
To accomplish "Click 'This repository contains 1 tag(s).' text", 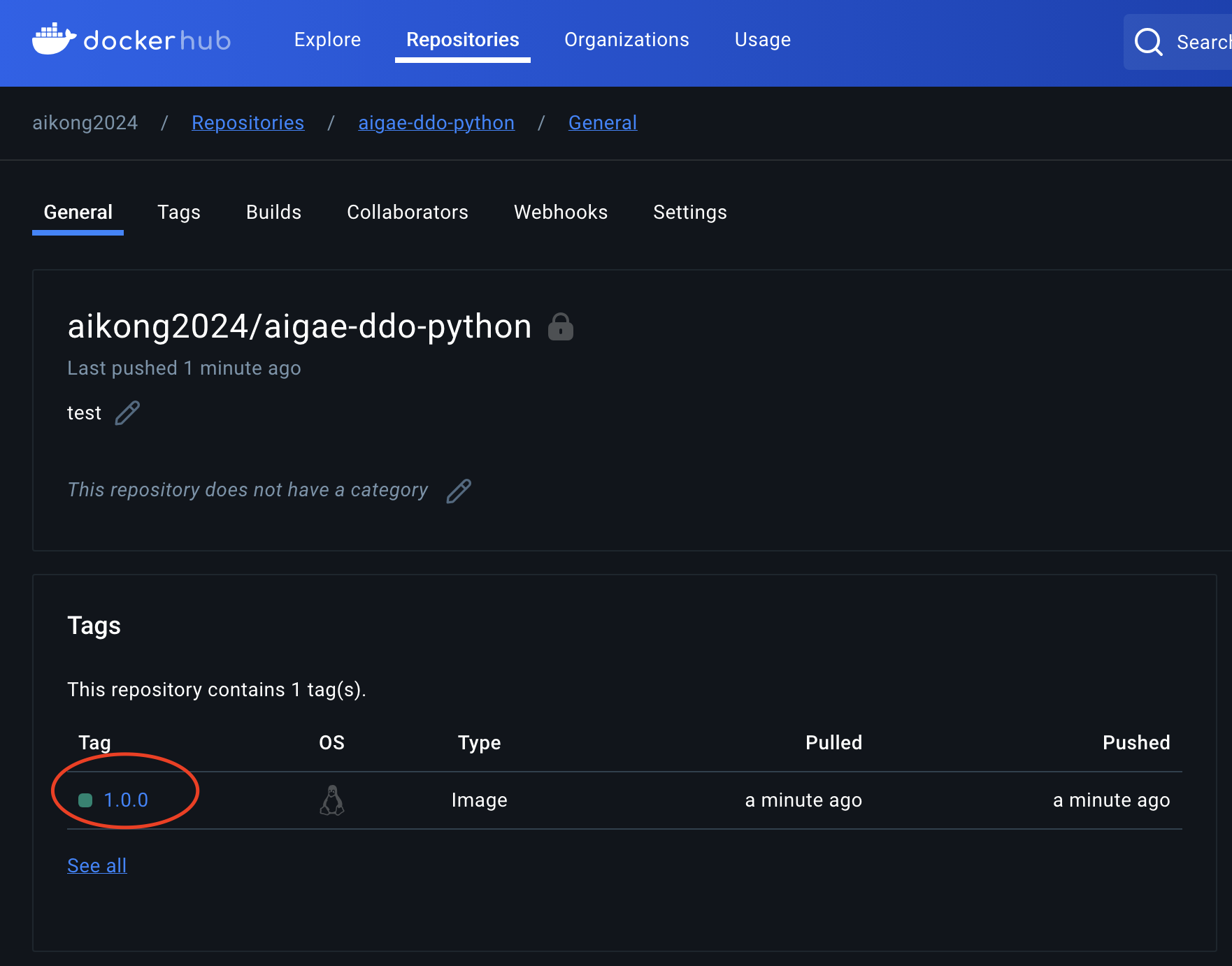I will pyautogui.click(x=217, y=690).
